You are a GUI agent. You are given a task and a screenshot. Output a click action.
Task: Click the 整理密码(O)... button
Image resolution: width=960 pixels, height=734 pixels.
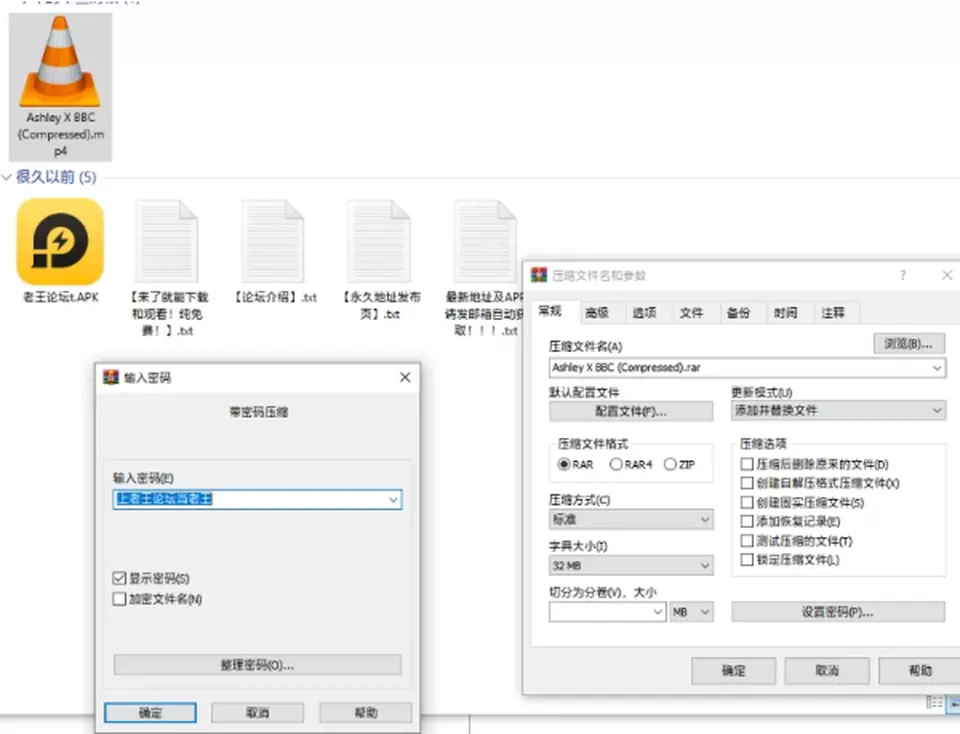[257, 665]
